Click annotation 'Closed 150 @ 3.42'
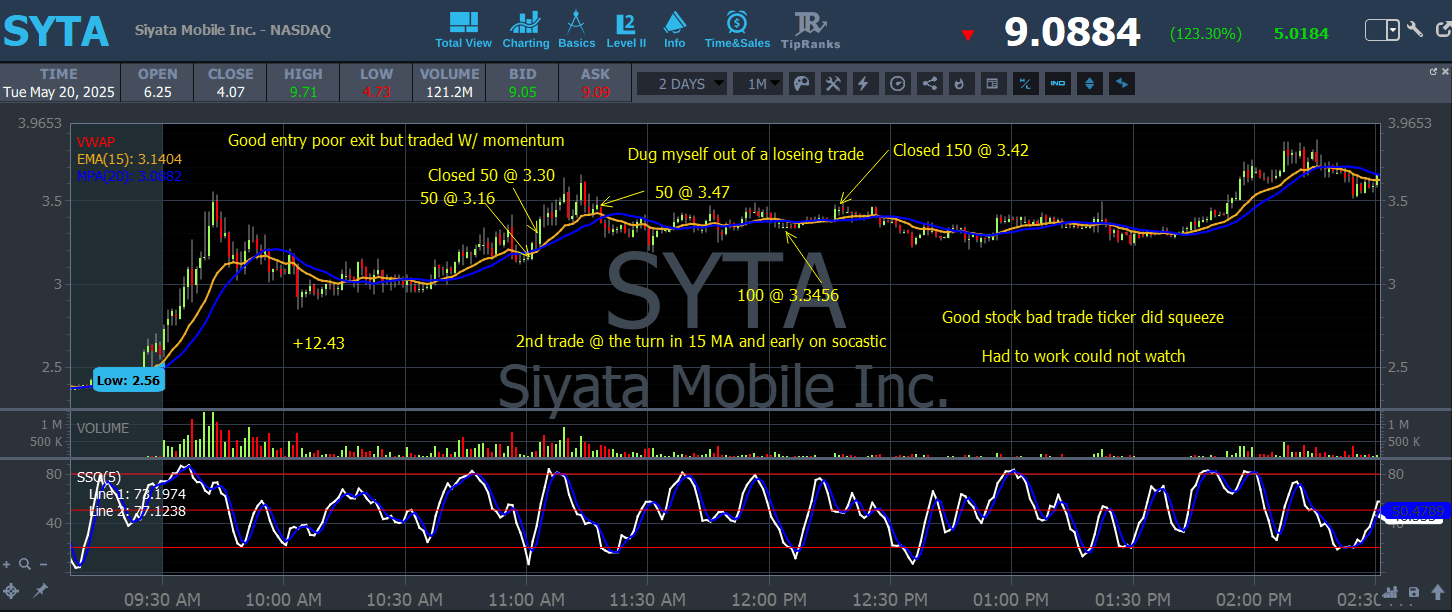 (x=961, y=150)
